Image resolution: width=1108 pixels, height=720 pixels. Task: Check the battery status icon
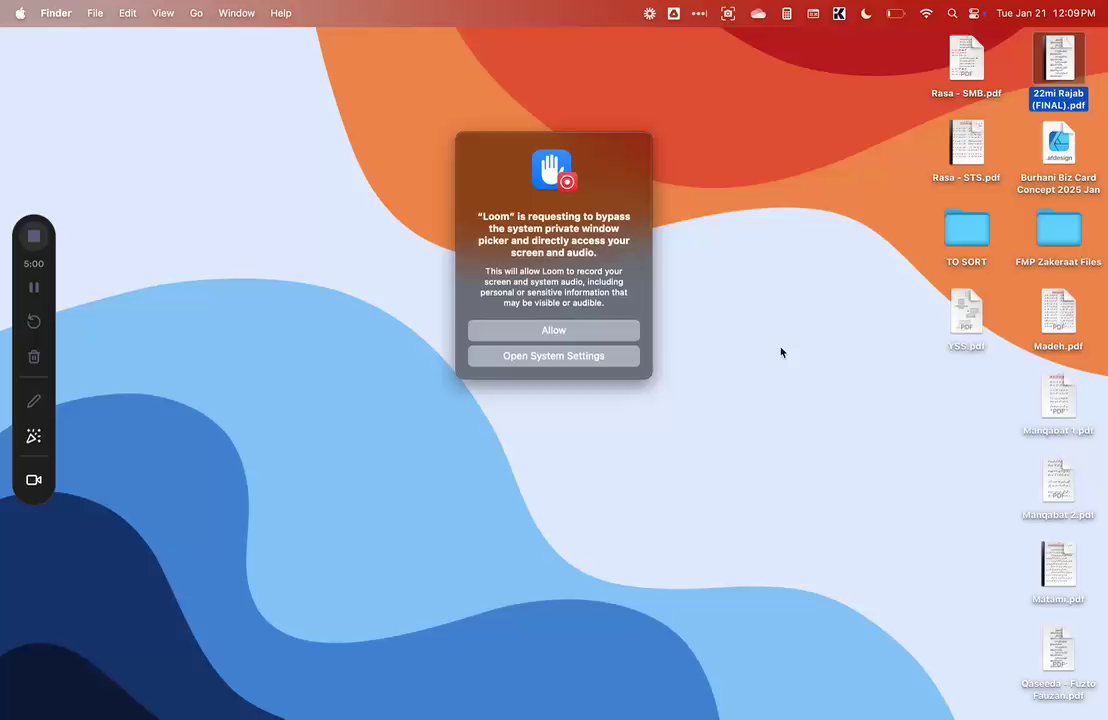895,13
